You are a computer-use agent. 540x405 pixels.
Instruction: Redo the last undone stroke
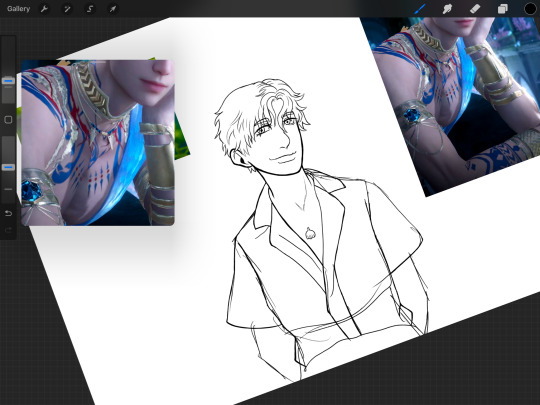click(x=8, y=230)
